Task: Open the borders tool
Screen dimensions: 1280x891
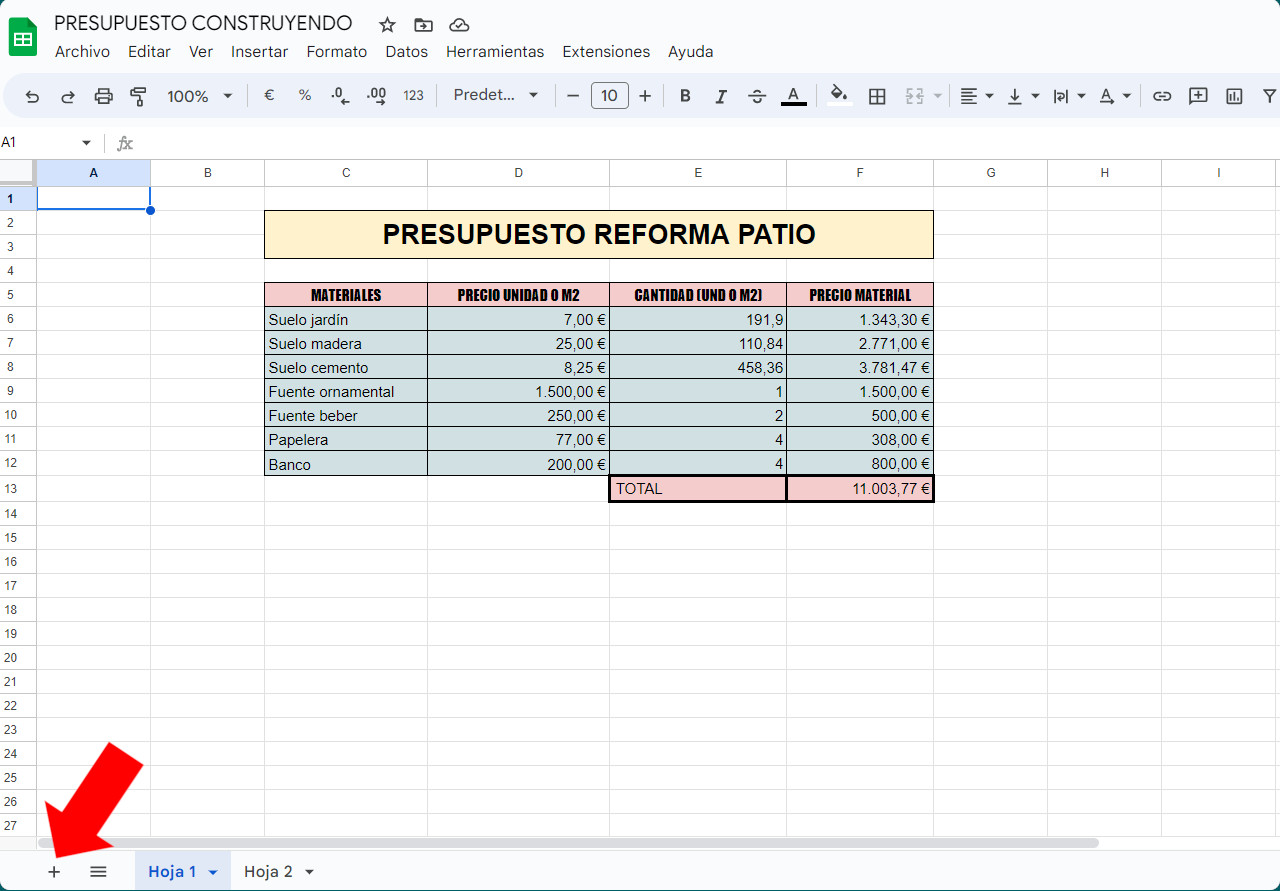Action: (877, 96)
